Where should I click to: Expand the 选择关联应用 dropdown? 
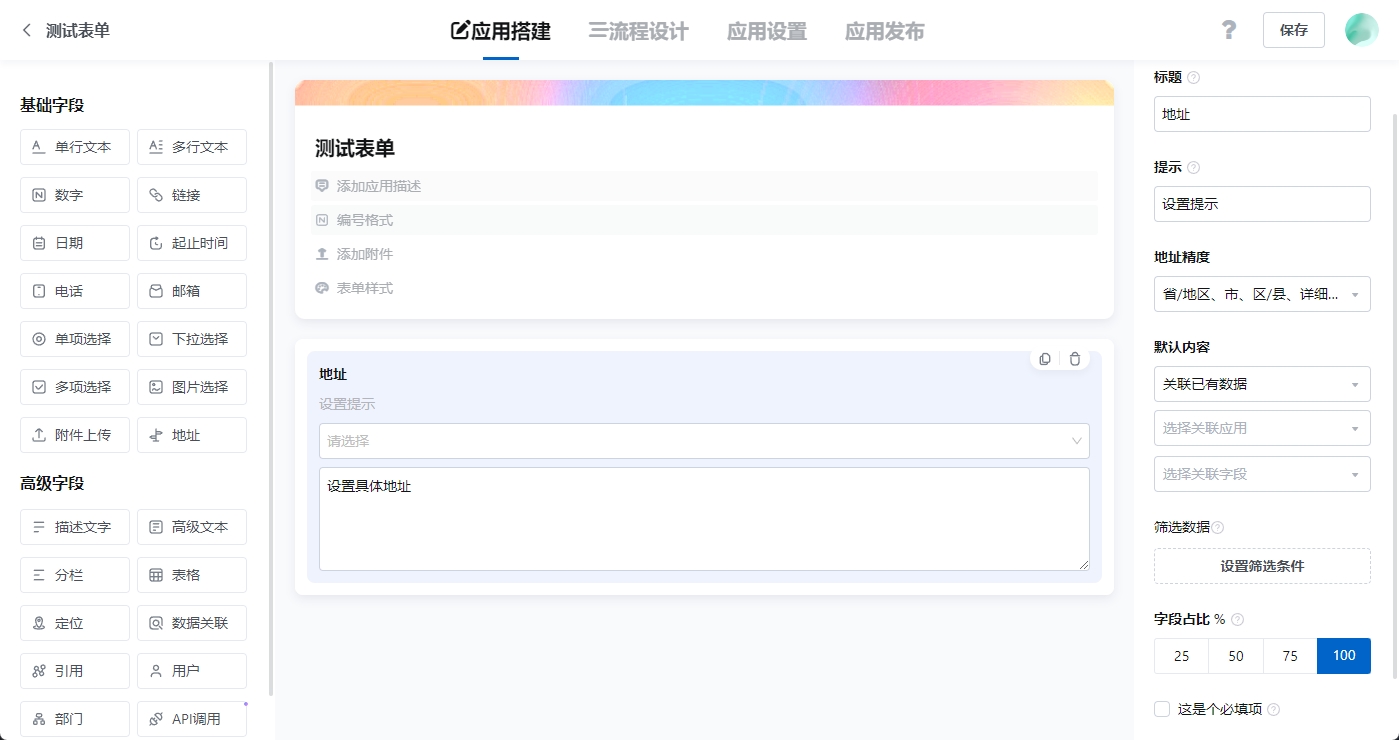tap(1261, 427)
